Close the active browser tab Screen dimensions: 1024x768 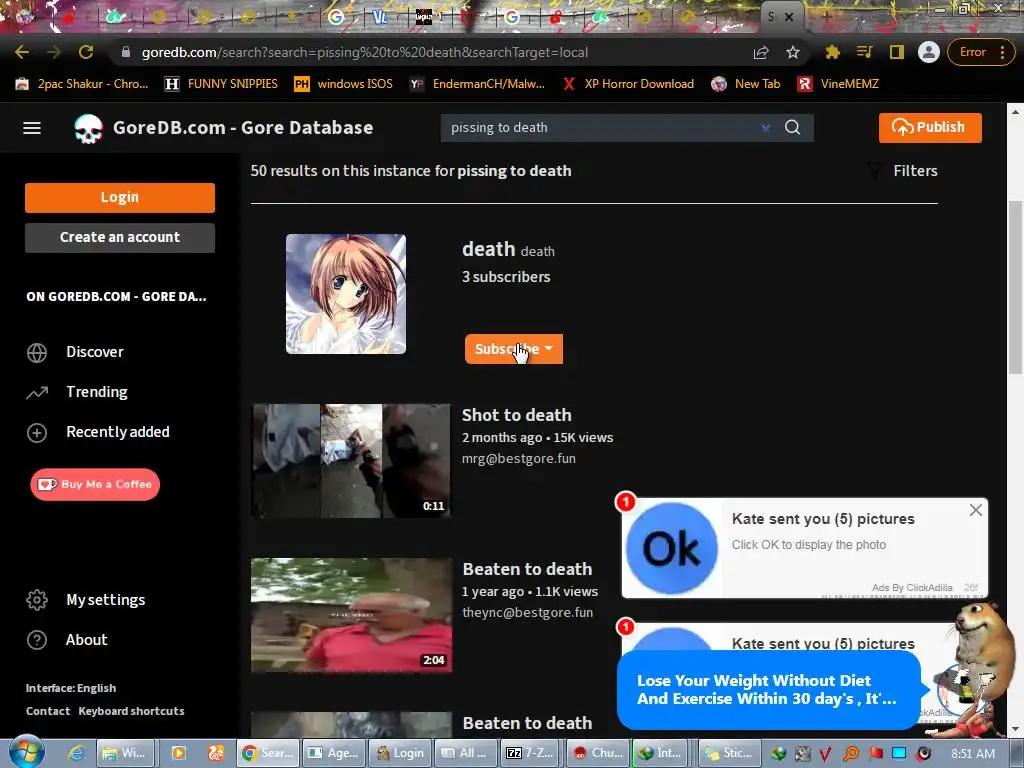(789, 17)
